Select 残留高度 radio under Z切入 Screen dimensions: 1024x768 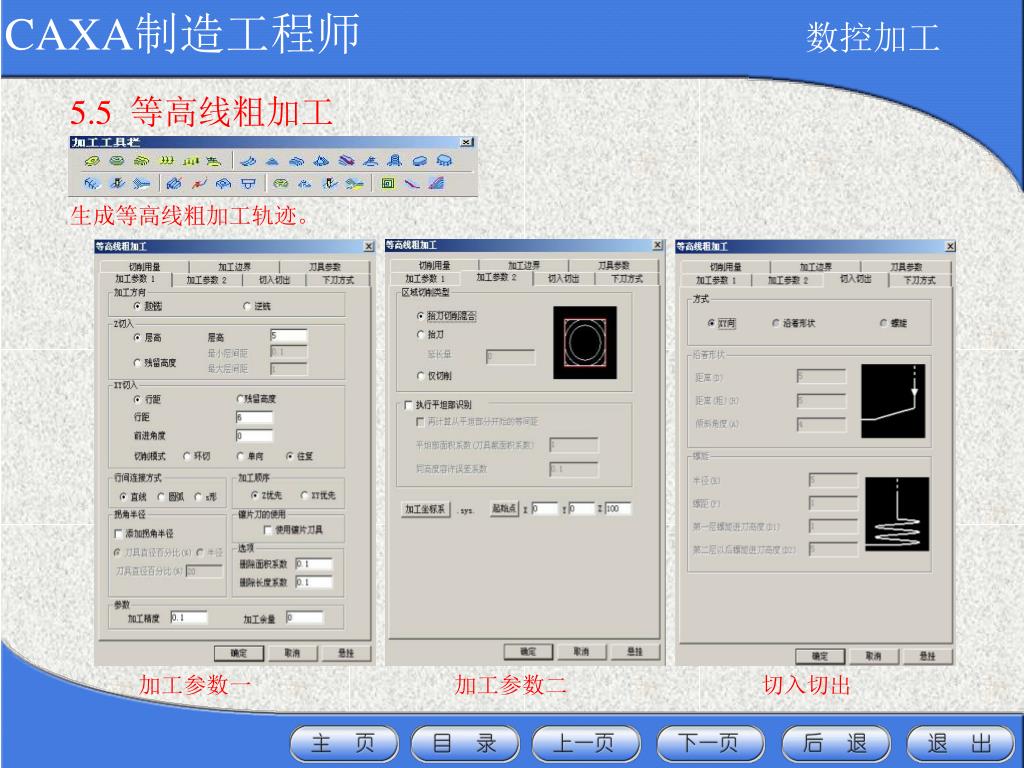[137, 362]
